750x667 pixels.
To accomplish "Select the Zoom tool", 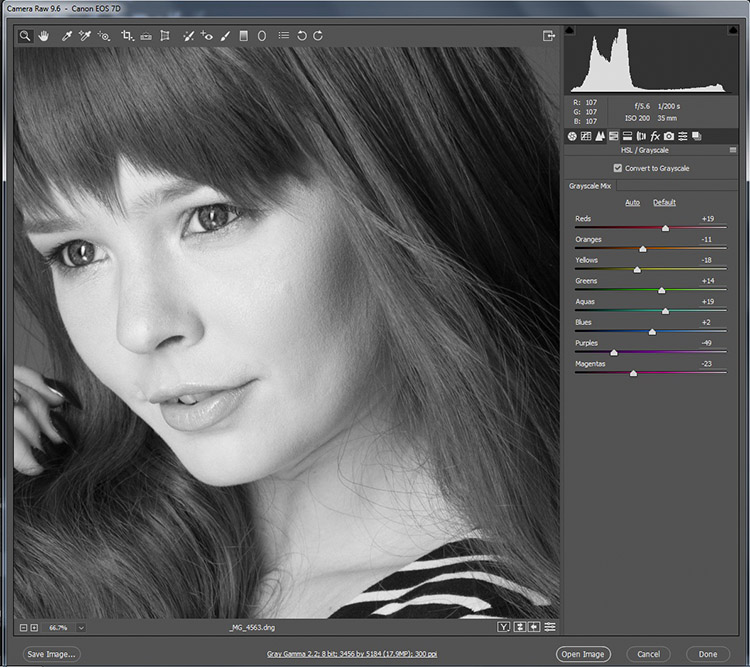I will 25,36.
